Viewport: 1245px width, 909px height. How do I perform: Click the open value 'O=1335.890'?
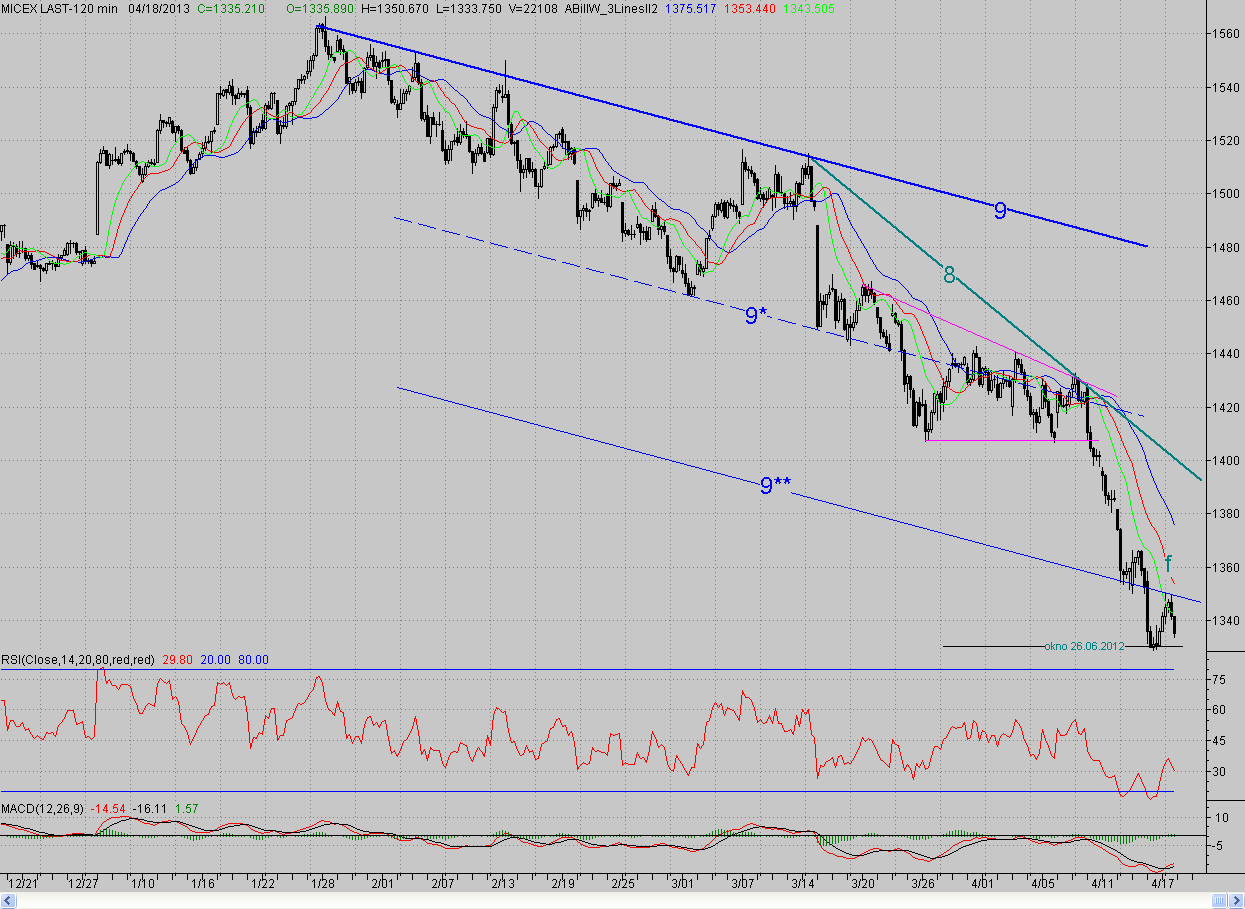coord(319,8)
